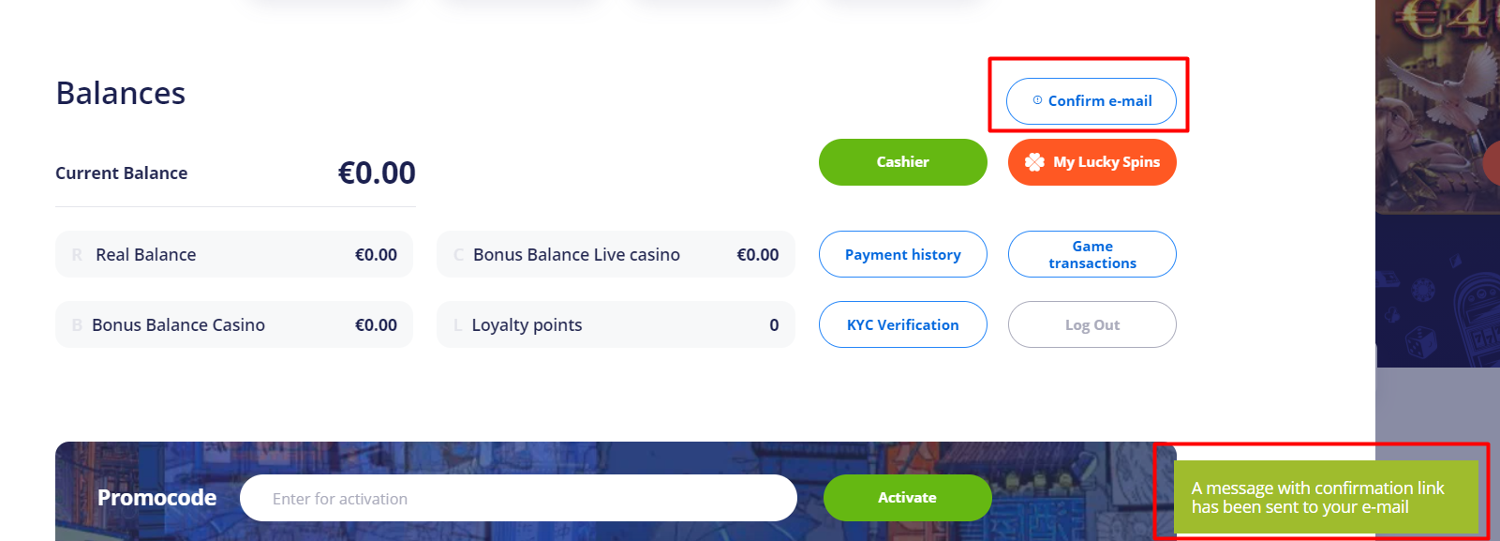
Task: Click the clover icon on My Lucky Spins
Action: coord(1034,162)
